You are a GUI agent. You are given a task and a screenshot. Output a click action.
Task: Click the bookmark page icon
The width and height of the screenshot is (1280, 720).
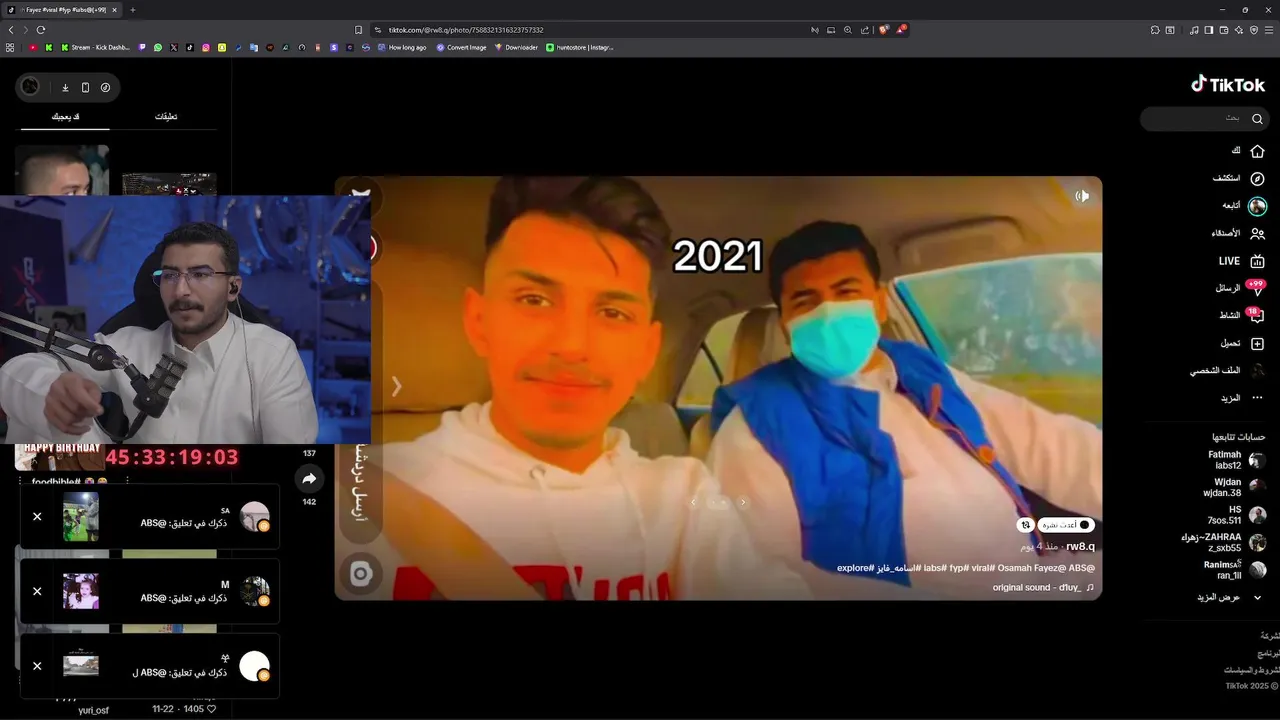click(x=358, y=30)
